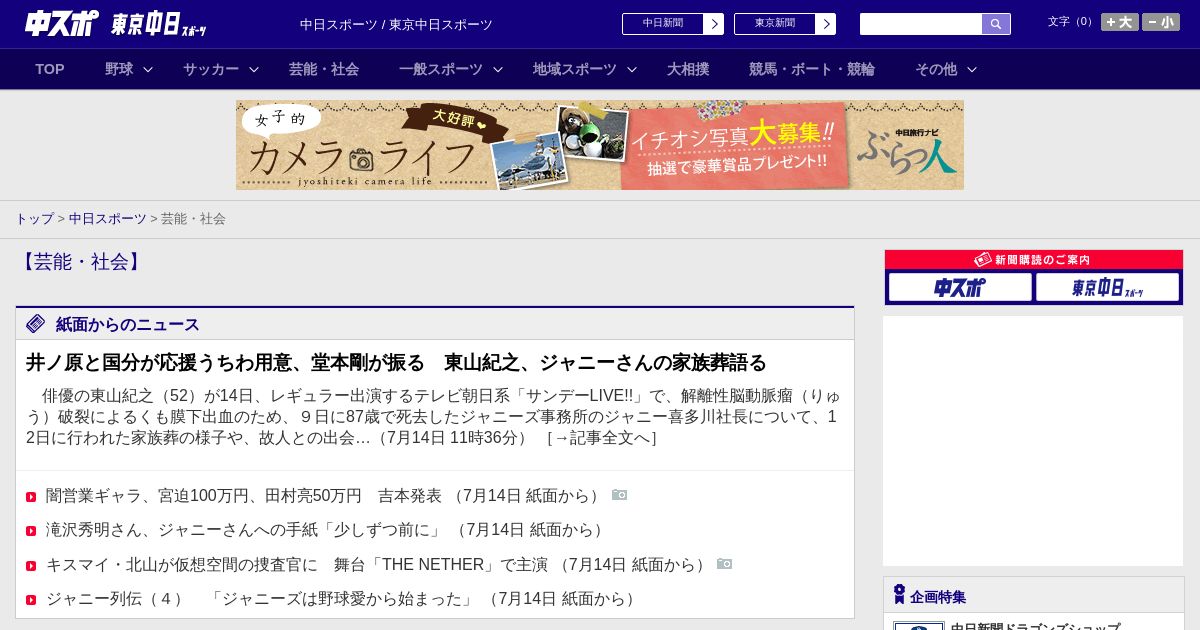Click the 中スポ subscription button
The width and height of the screenshot is (1200, 630).
click(x=960, y=288)
